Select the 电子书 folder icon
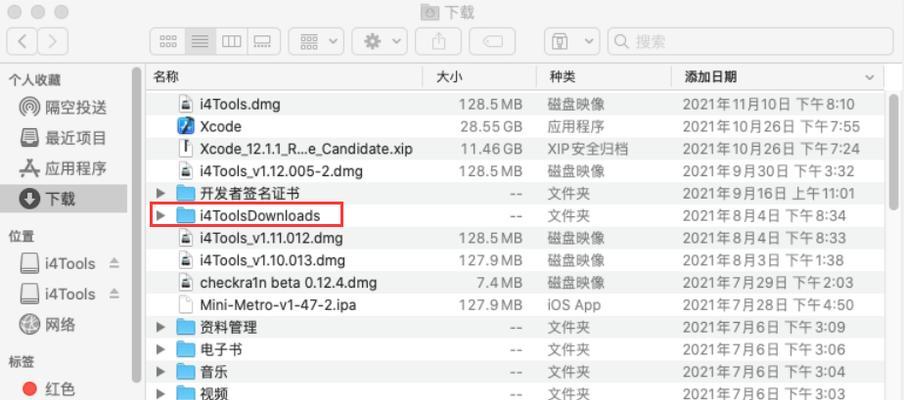This screenshot has height=400, width=904. pos(186,349)
